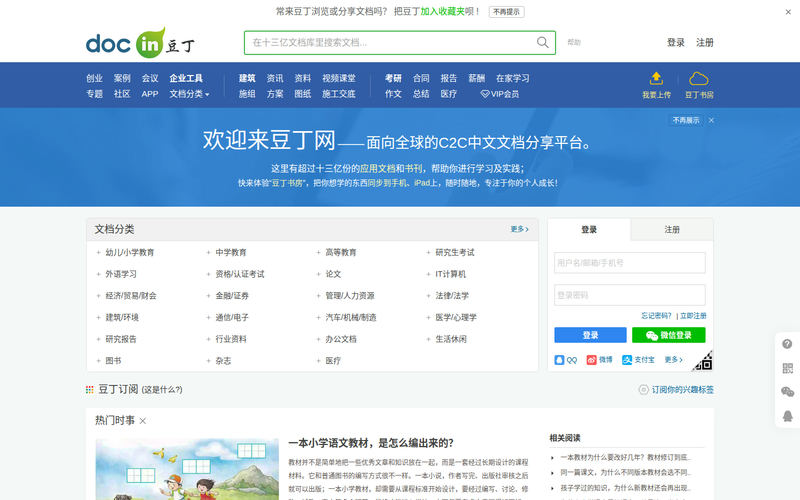800x500 pixels.
Task: Open 更多 in 文档分类 panel header
Action: click(519, 230)
